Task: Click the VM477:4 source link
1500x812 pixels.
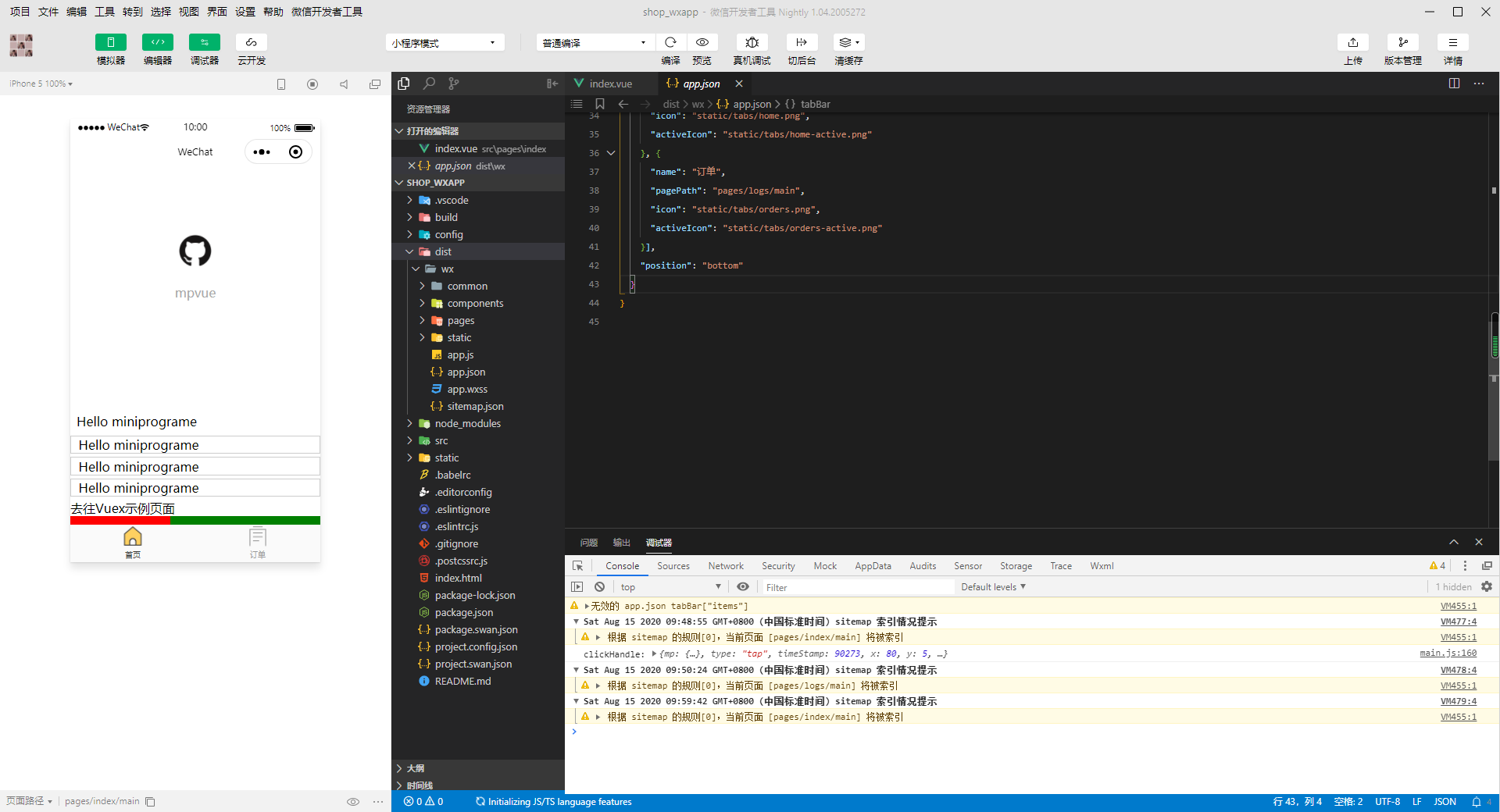Action: click(1459, 621)
